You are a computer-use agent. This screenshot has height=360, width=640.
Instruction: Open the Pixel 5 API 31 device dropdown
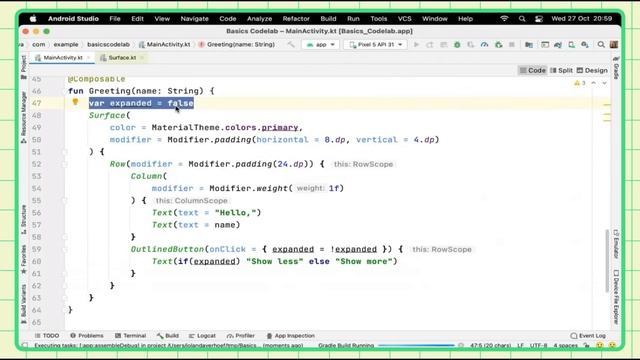(x=376, y=44)
